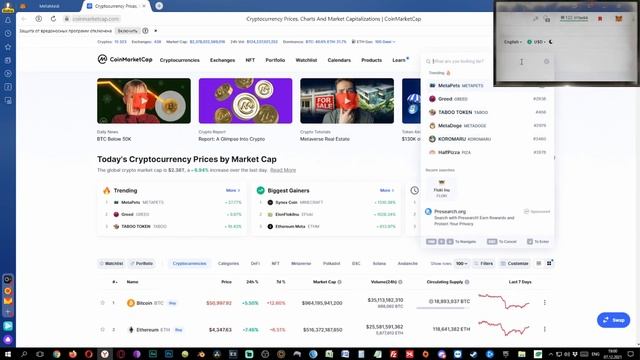
Task: Switch to list view icon
Action: click(x=538, y=263)
